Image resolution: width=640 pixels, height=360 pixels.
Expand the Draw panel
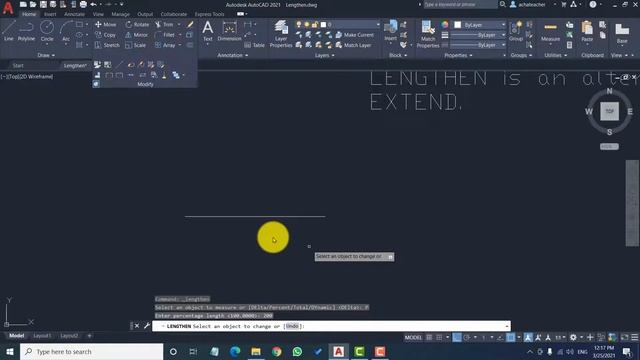pyautogui.click(x=46, y=55)
